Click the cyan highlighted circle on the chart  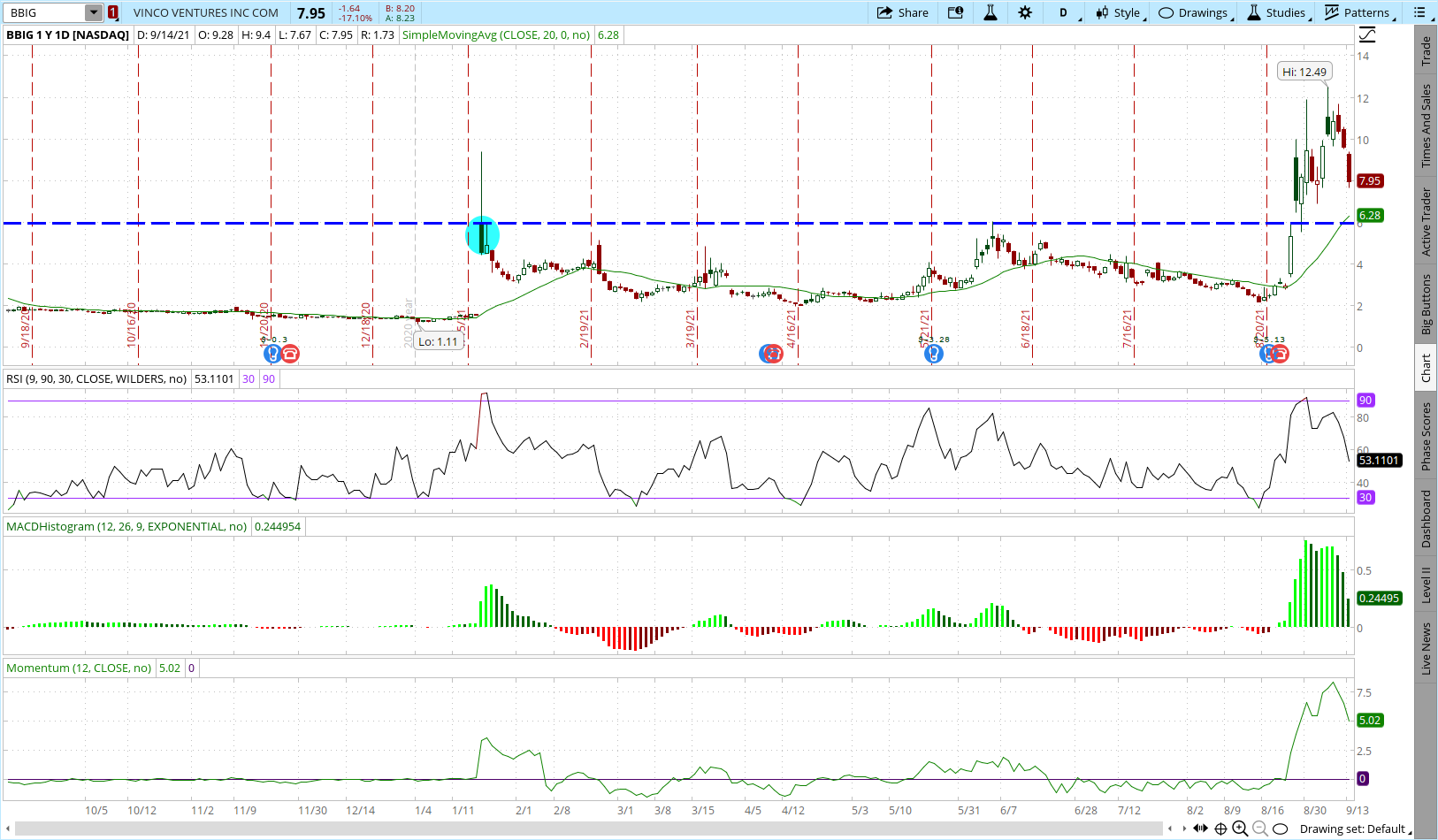tap(483, 235)
